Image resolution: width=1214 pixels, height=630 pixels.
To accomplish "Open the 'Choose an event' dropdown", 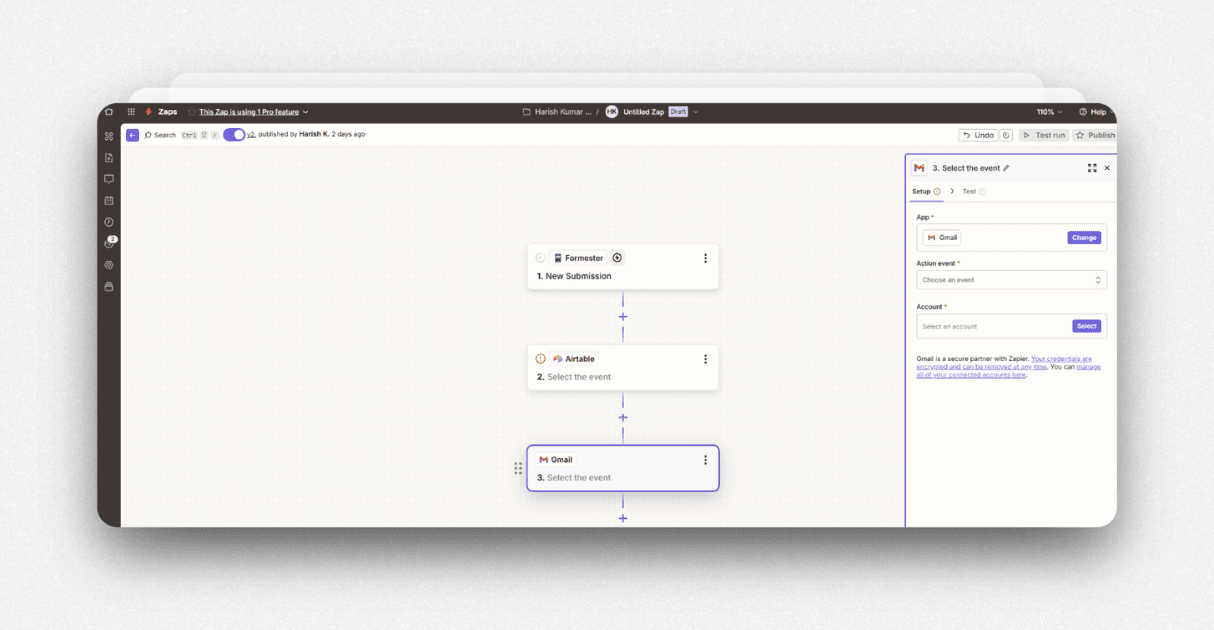I will (1011, 280).
